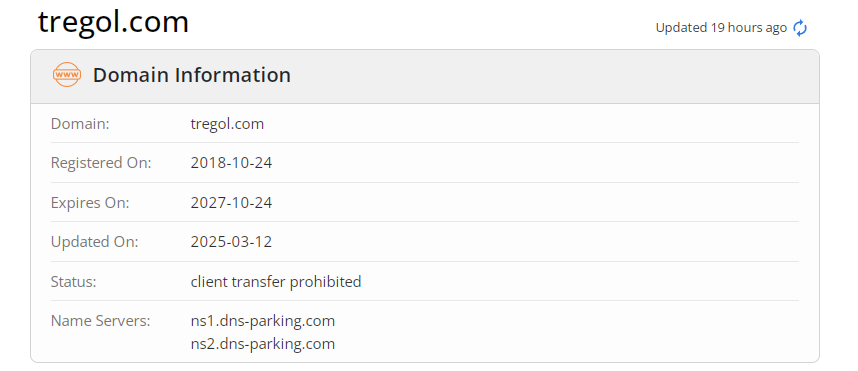
Task: Click the Domain Information header title
Action: point(192,75)
